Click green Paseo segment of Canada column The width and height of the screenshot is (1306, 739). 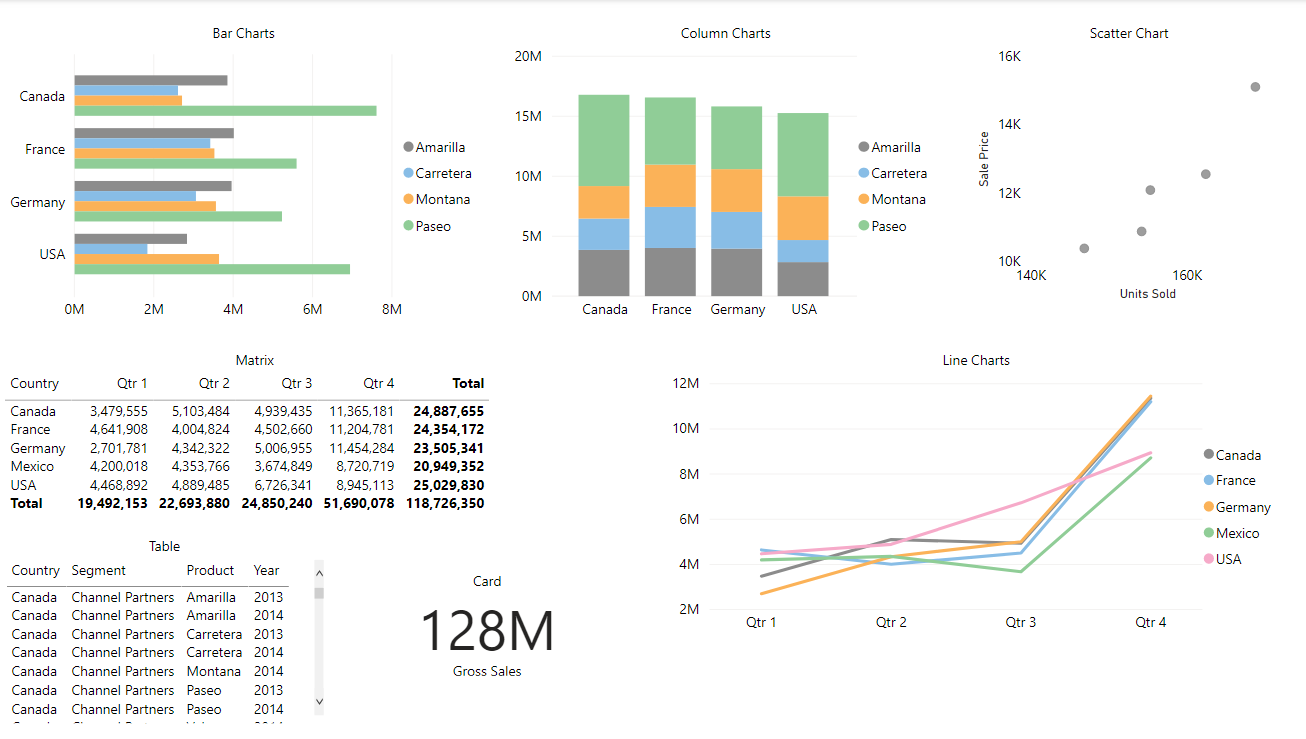point(604,140)
